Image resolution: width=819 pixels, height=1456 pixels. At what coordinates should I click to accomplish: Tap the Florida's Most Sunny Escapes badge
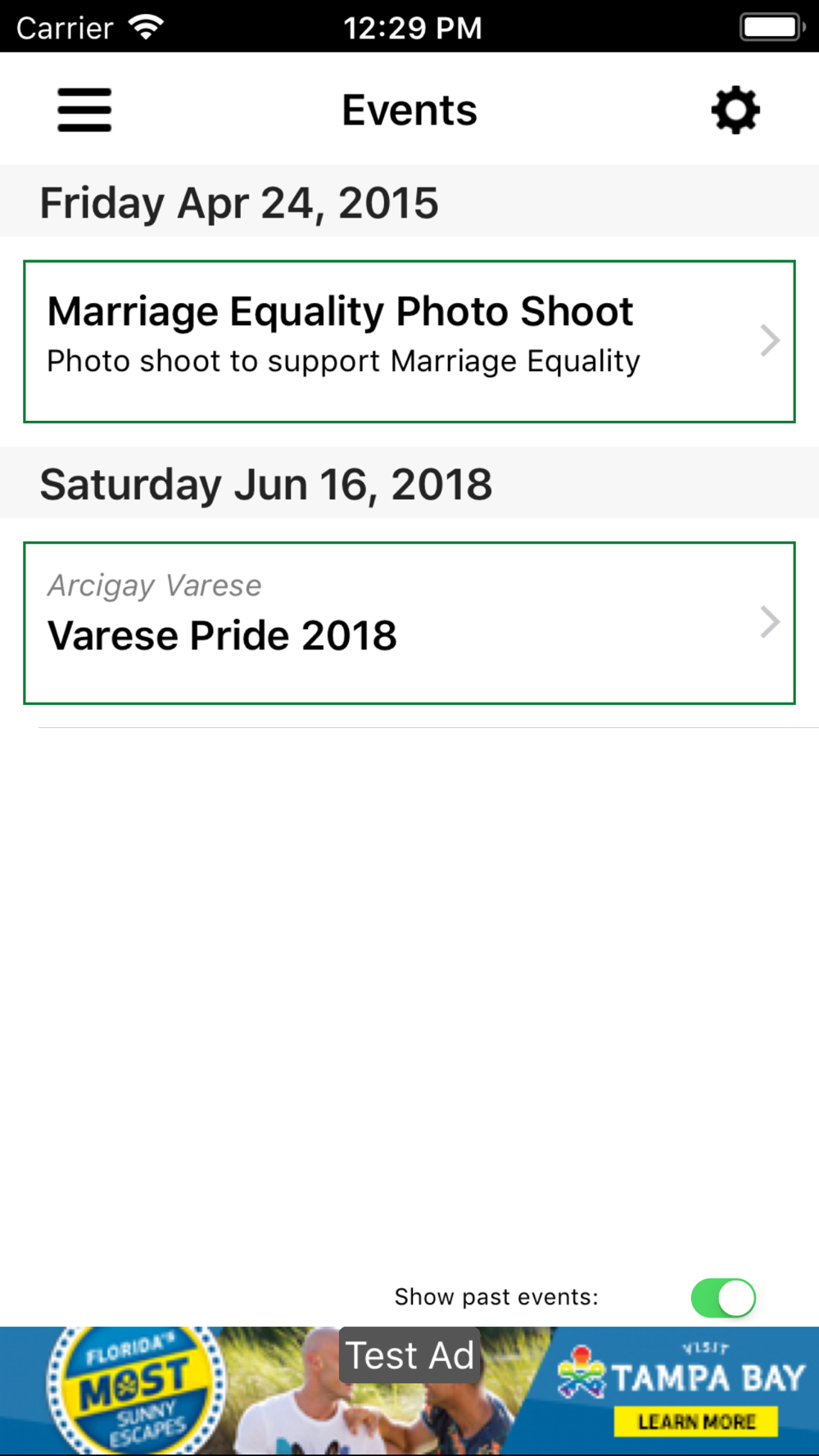[135, 1390]
